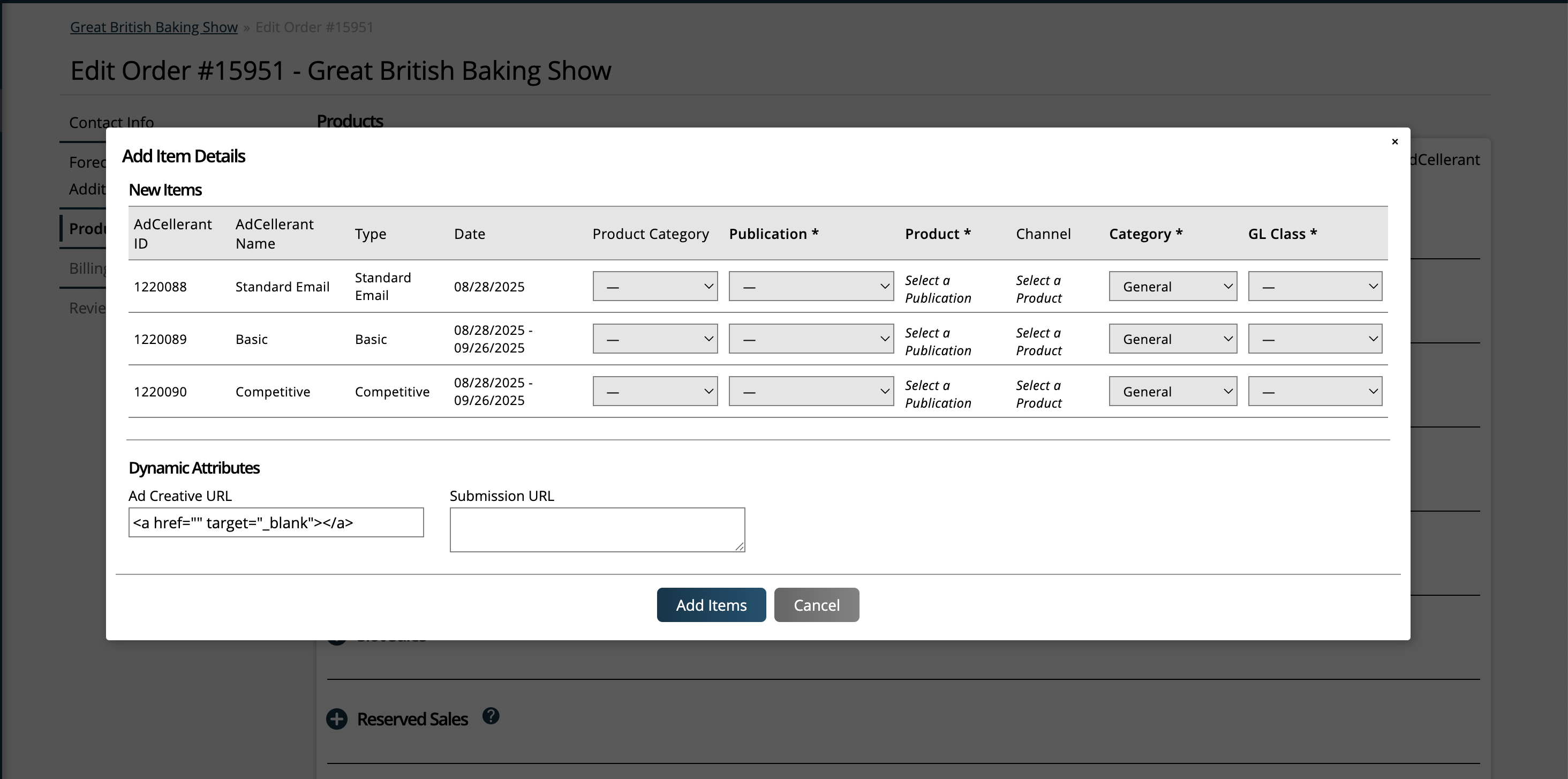Click the Add Items button

pyautogui.click(x=711, y=605)
